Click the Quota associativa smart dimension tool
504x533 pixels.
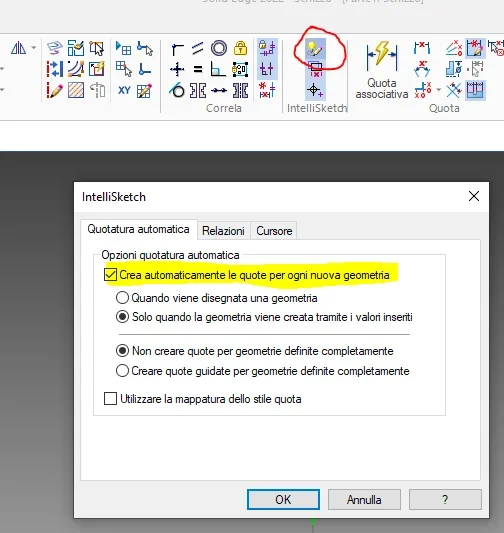coord(382,69)
